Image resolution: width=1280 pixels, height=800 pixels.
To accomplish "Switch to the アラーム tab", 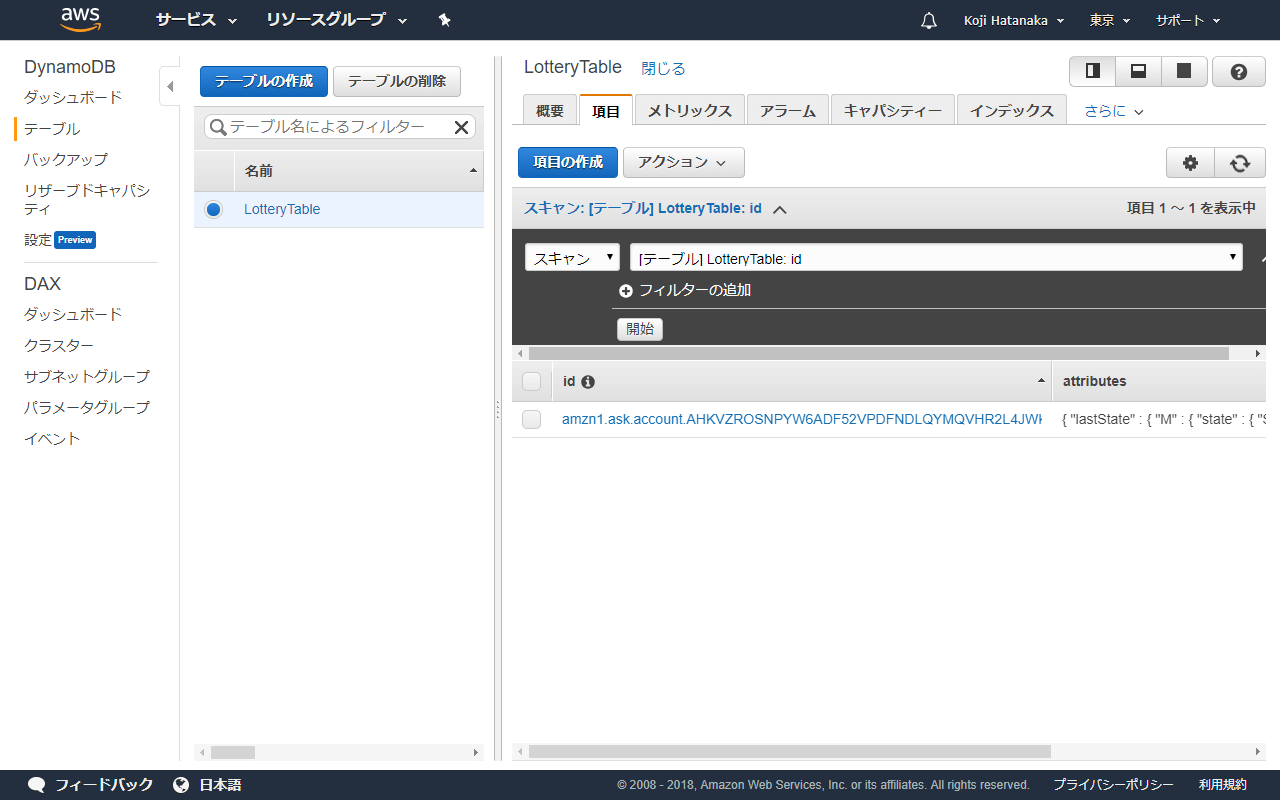I will click(788, 111).
